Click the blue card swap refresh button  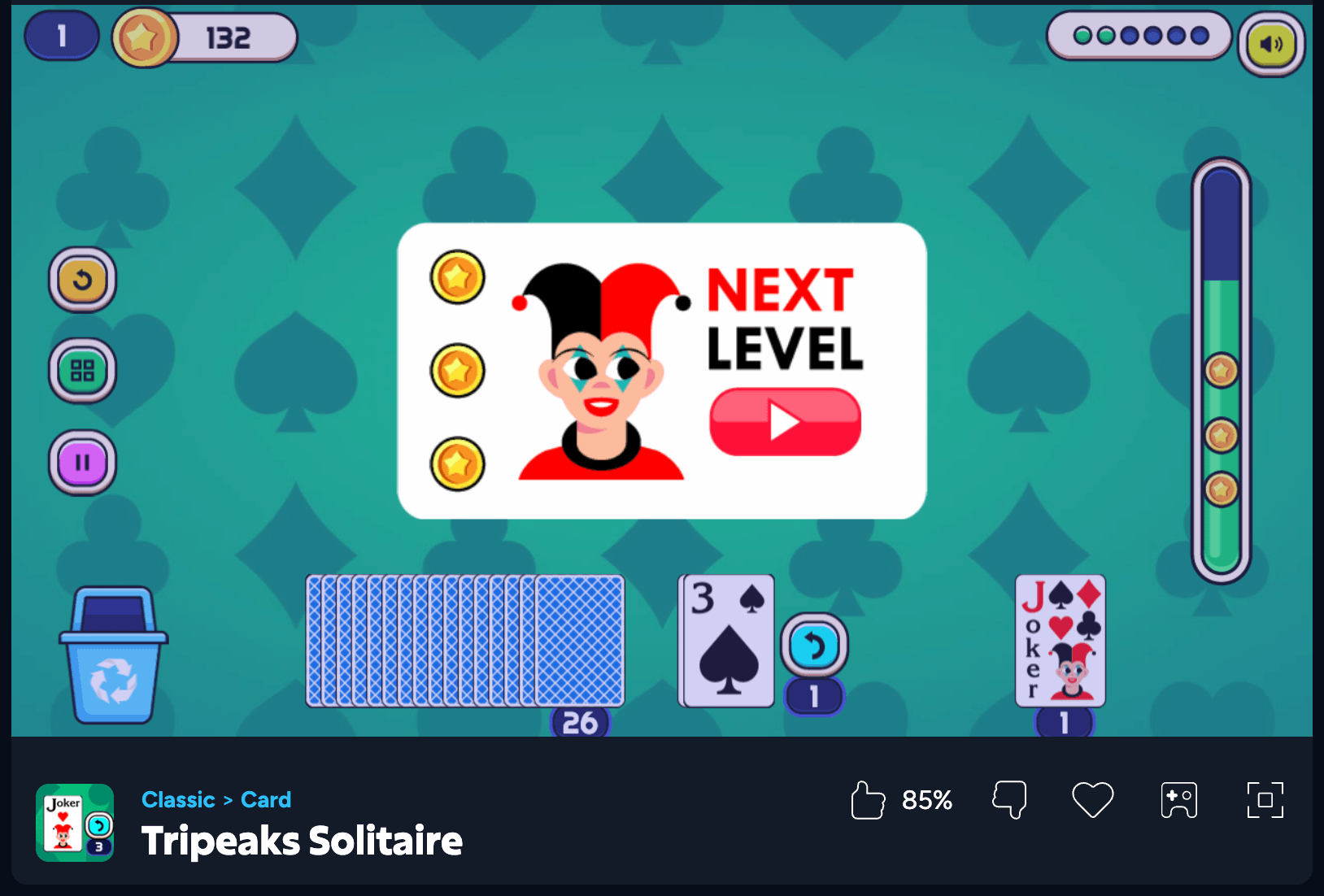point(814,646)
